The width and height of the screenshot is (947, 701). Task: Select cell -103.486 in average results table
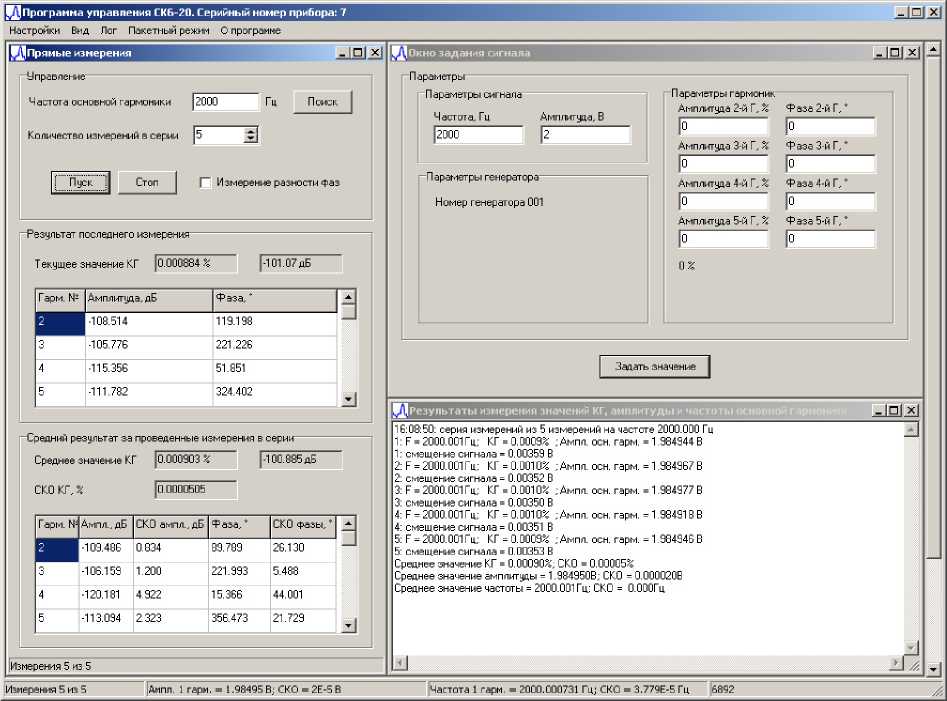click(x=106, y=548)
